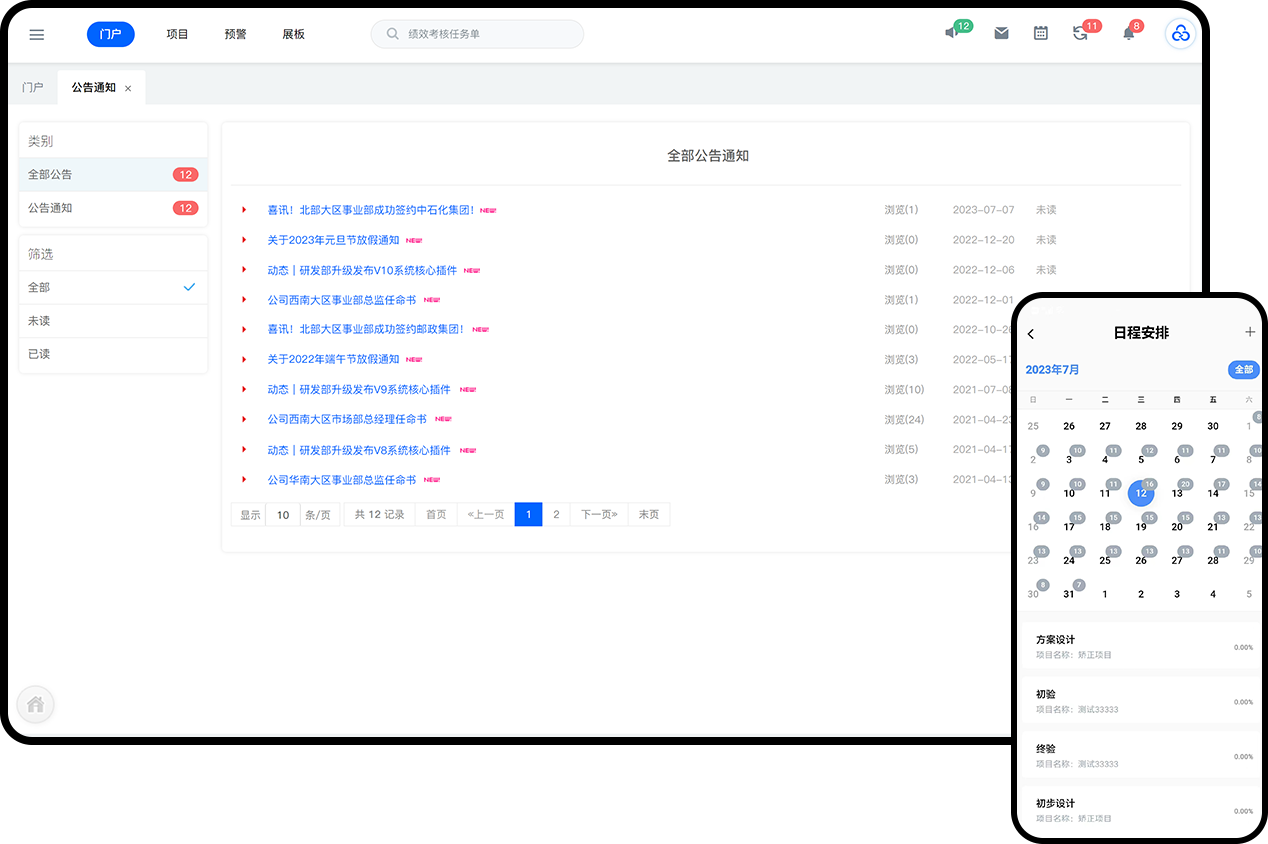The height and width of the screenshot is (844, 1268).
Task: Open the hamburger menu icon
Action: [37, 34]
